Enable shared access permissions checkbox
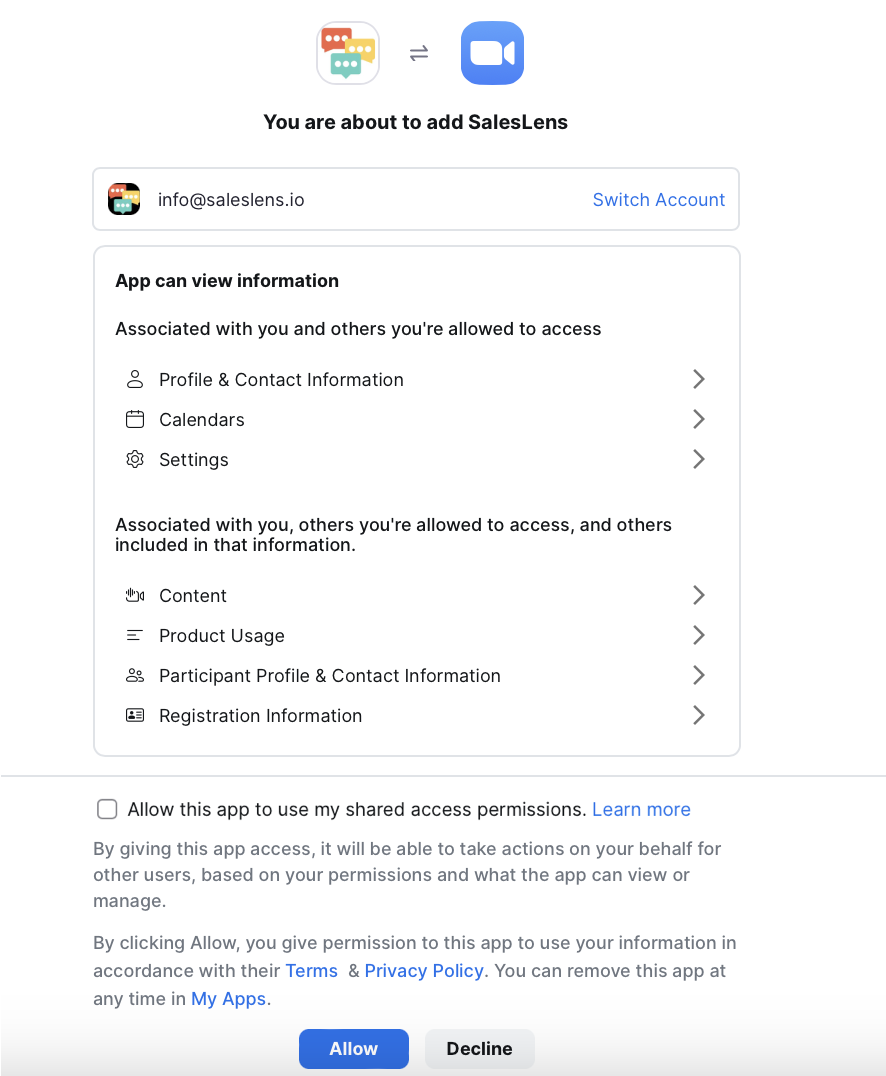 click(x=107, y=809)
